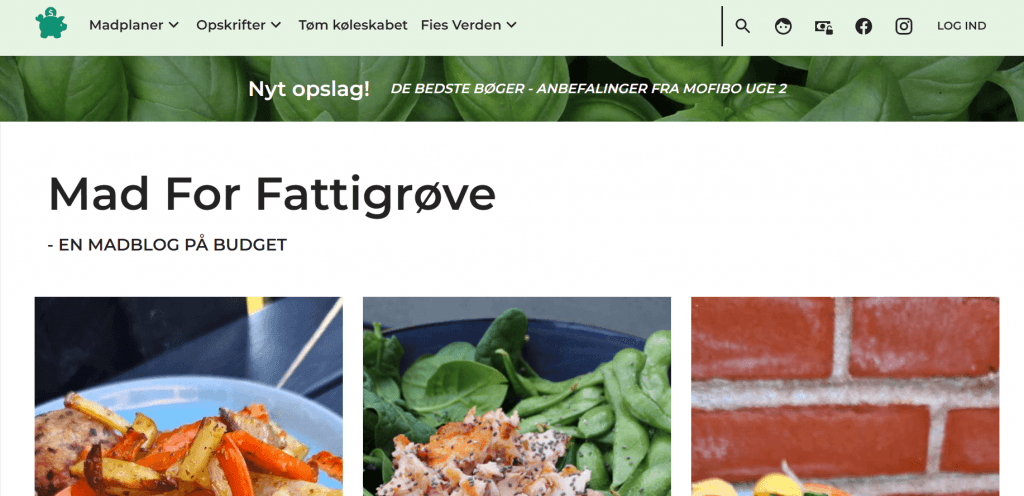1024x496 pixels.
Task: Expand the Fies Verden chevron arrow
Action: point(511,25)
